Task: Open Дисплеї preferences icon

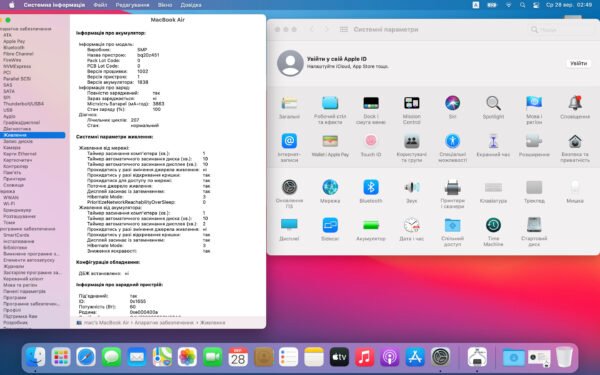Action: [289, 225]
